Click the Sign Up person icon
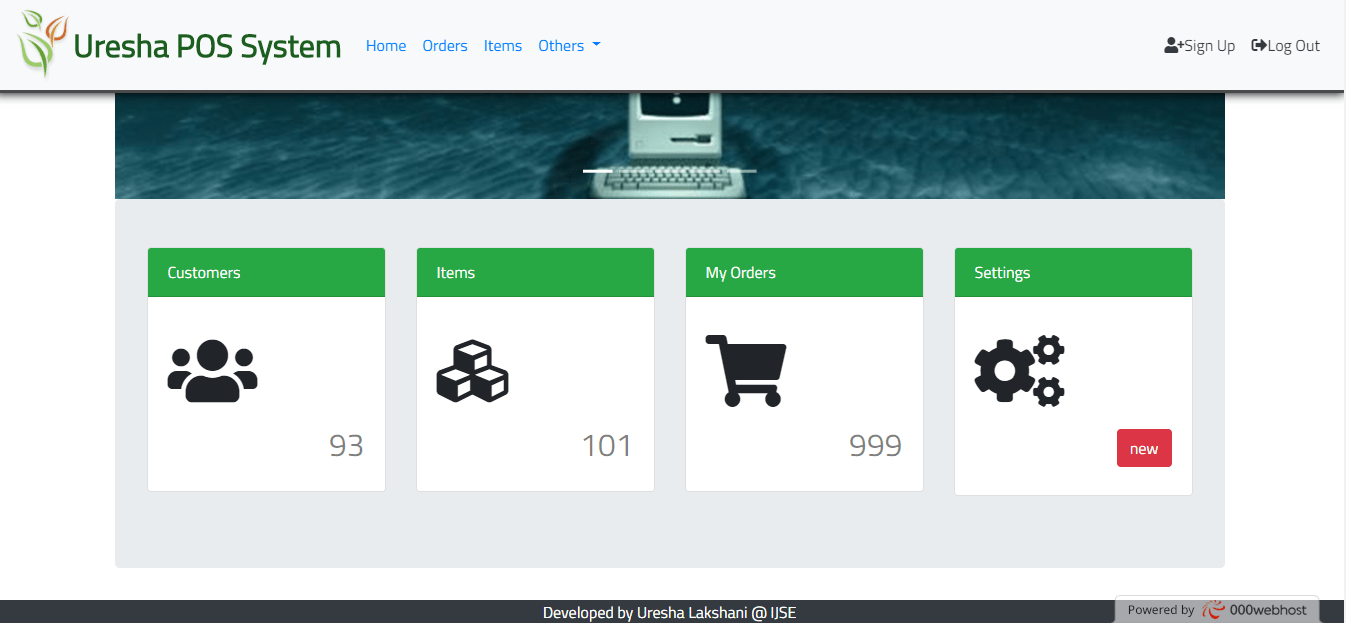Screen dimensions: 1346x623 tap(1172, 43)
